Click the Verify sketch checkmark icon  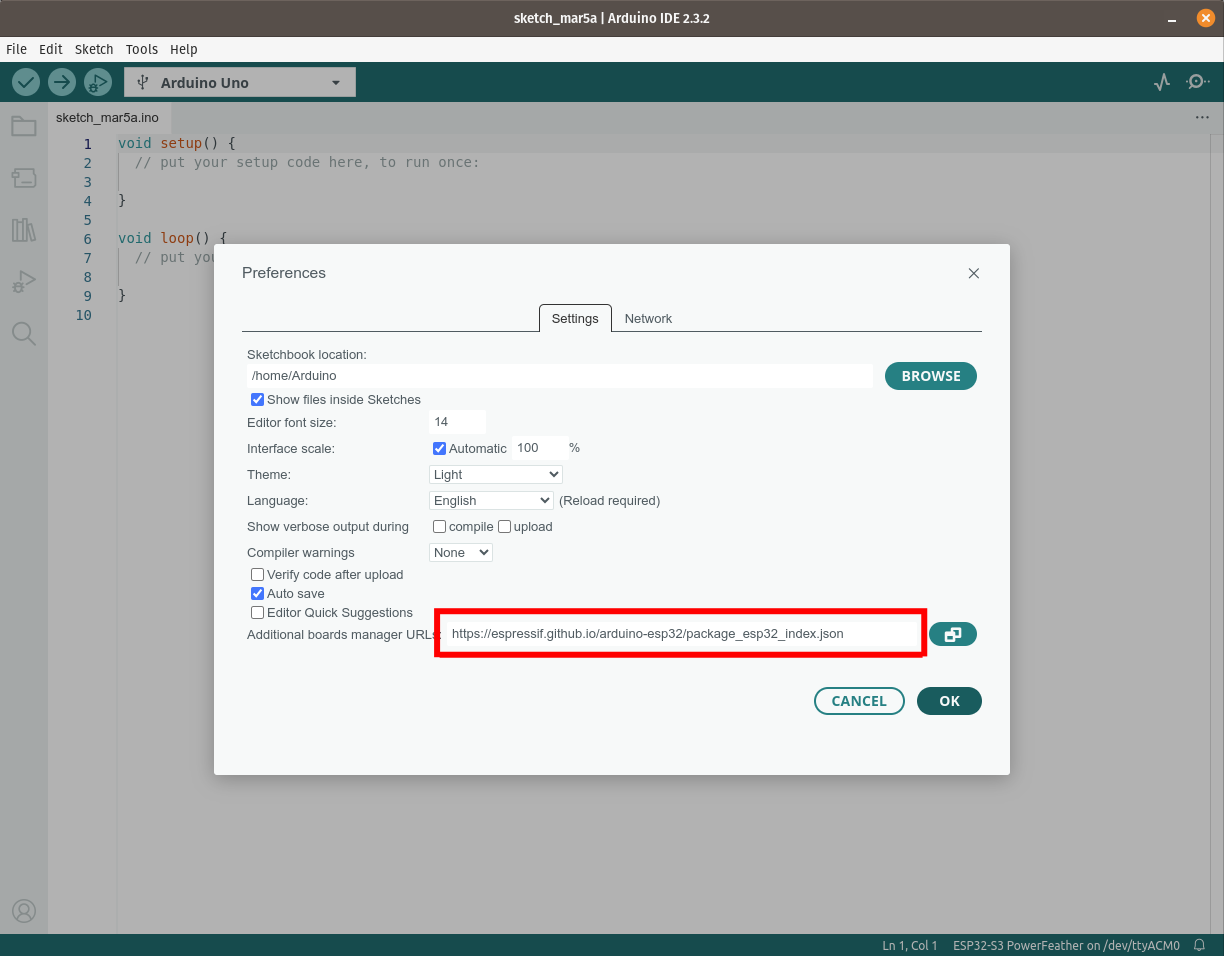(x=26, y=82)
